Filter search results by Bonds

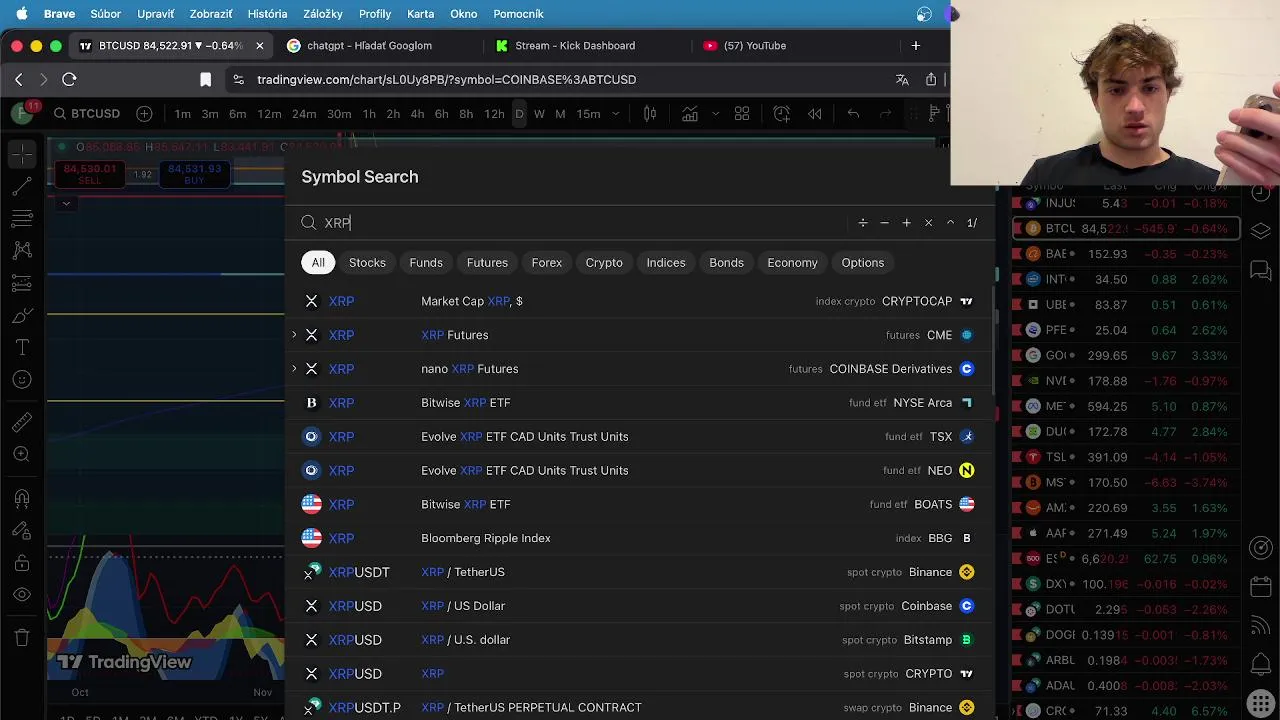[x=727, y=263]
